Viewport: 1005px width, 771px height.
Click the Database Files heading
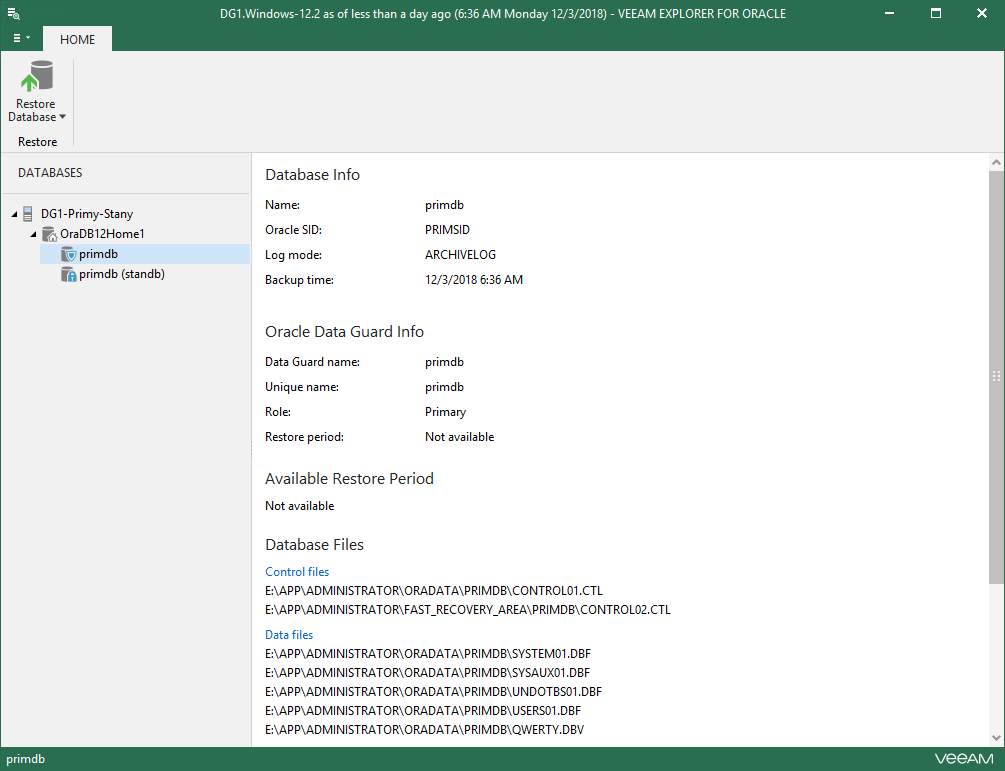coord(315,545)
